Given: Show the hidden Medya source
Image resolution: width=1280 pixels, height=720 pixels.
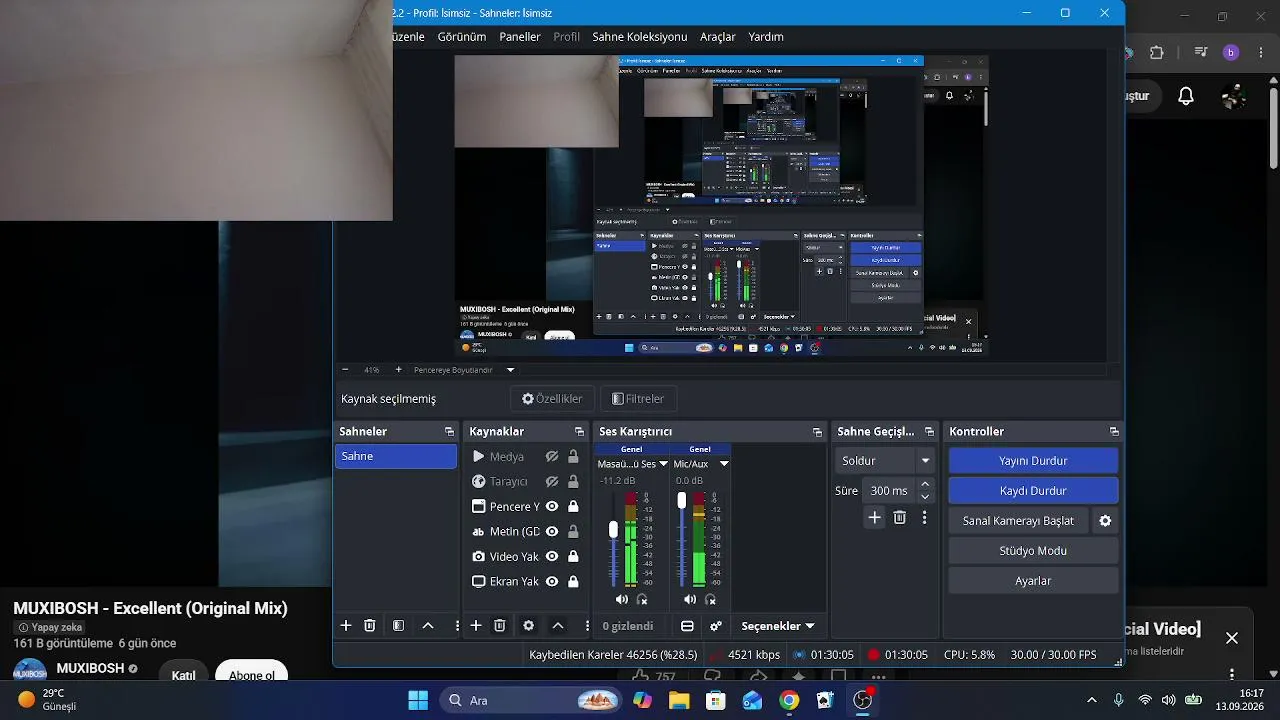Looking at the screenshot, I should tap(552, 456).
